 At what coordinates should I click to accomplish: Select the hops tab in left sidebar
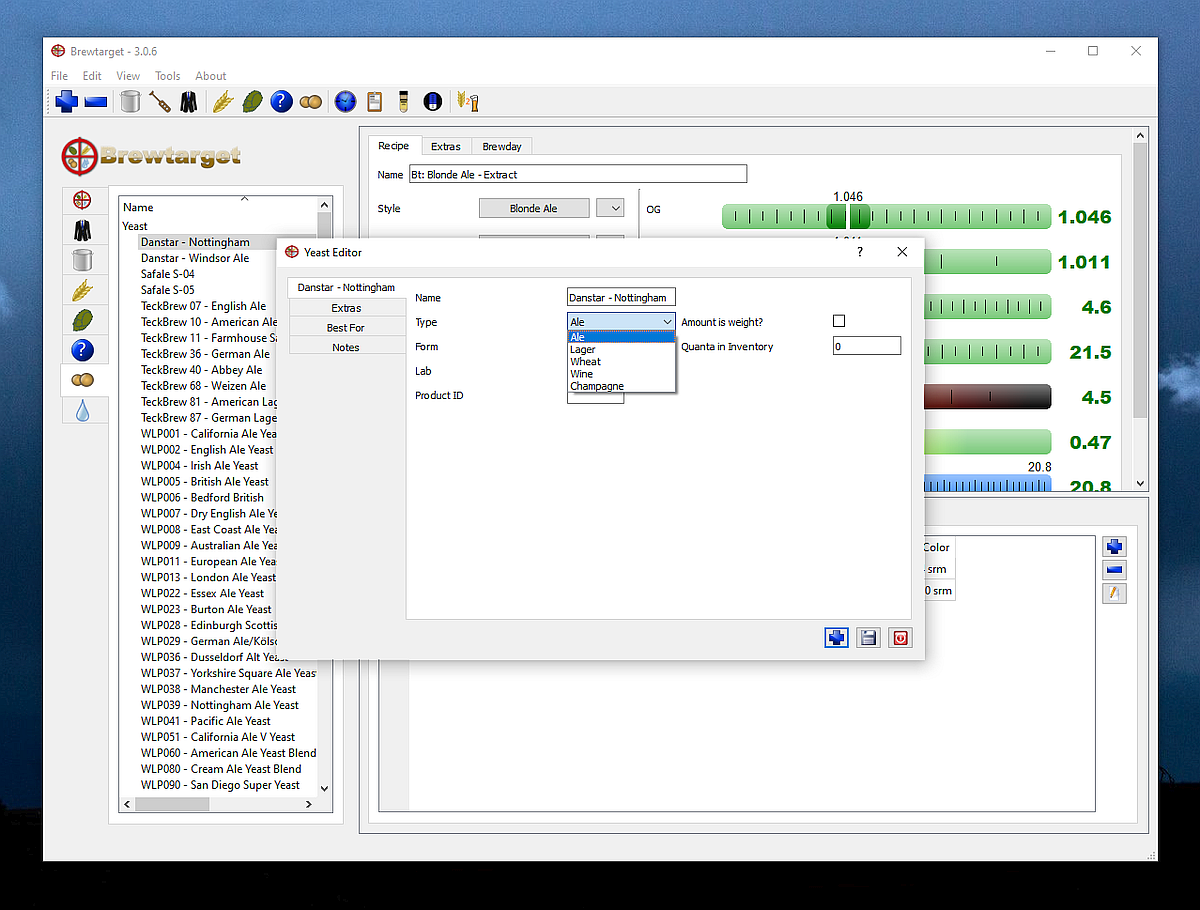(x=83, y=320)
